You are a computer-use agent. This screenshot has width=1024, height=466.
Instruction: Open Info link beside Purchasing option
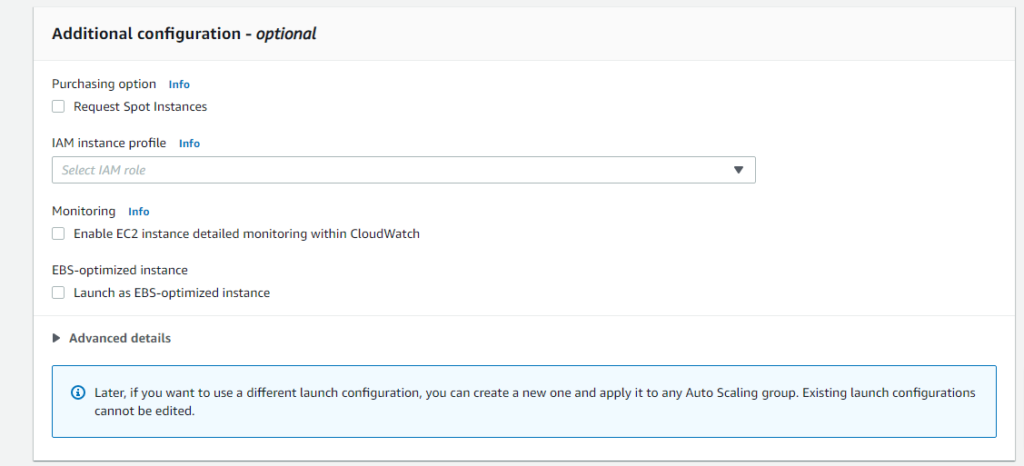point(179,84)
